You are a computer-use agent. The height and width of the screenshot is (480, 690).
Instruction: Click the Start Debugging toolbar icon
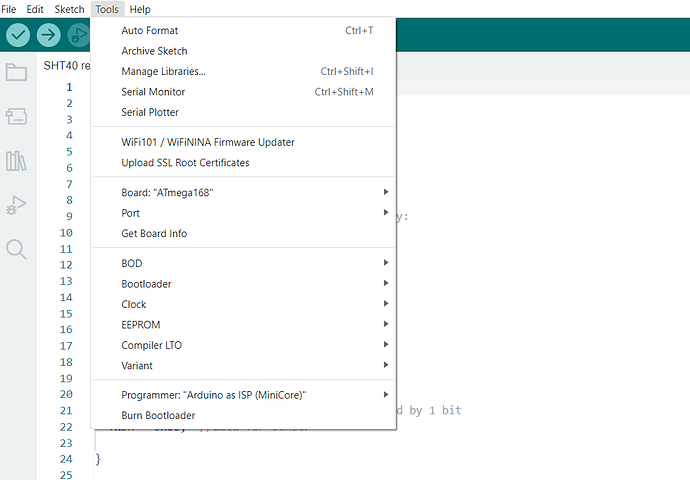point(79,35)
